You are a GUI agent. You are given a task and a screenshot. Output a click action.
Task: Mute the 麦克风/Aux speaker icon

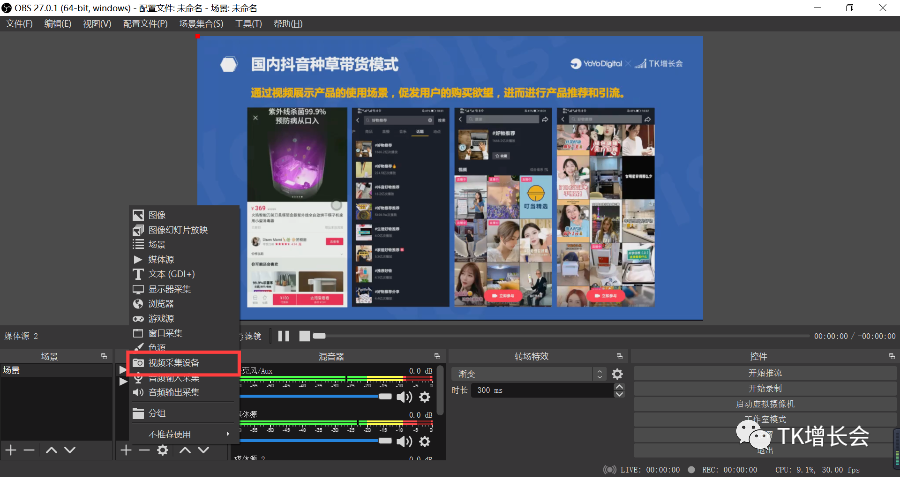[404, 397]
